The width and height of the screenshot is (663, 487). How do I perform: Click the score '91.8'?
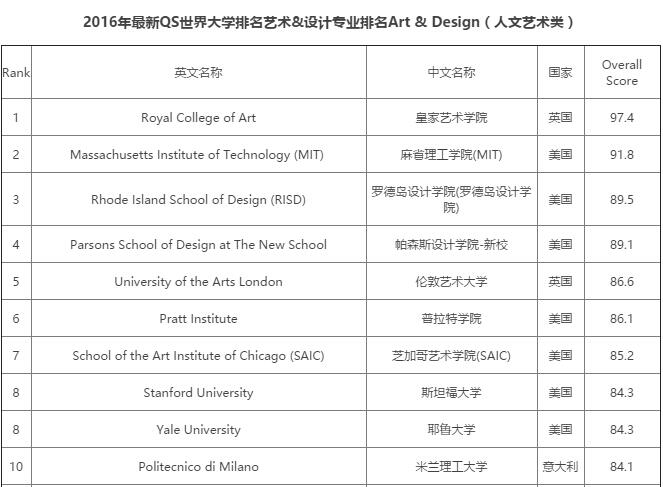[622, 155]
